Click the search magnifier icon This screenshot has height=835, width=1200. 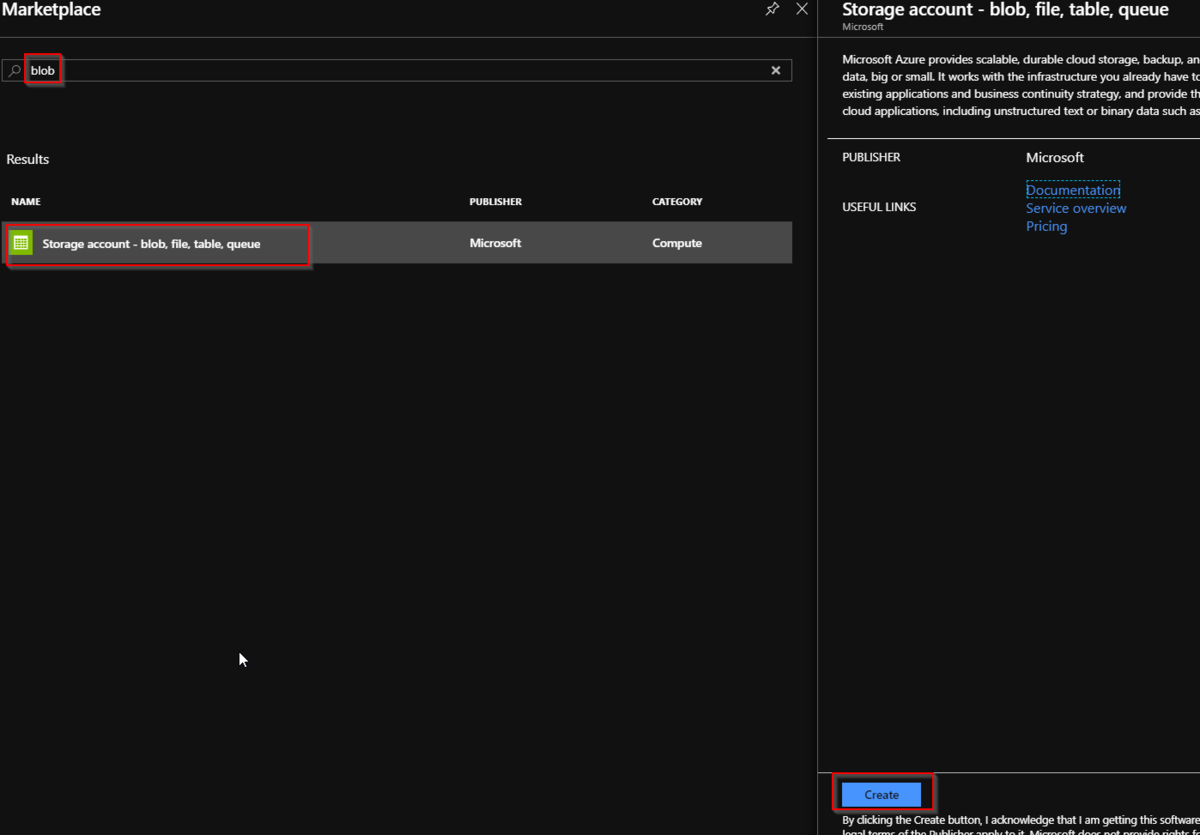pyautogui.click(x=15, y=71)
